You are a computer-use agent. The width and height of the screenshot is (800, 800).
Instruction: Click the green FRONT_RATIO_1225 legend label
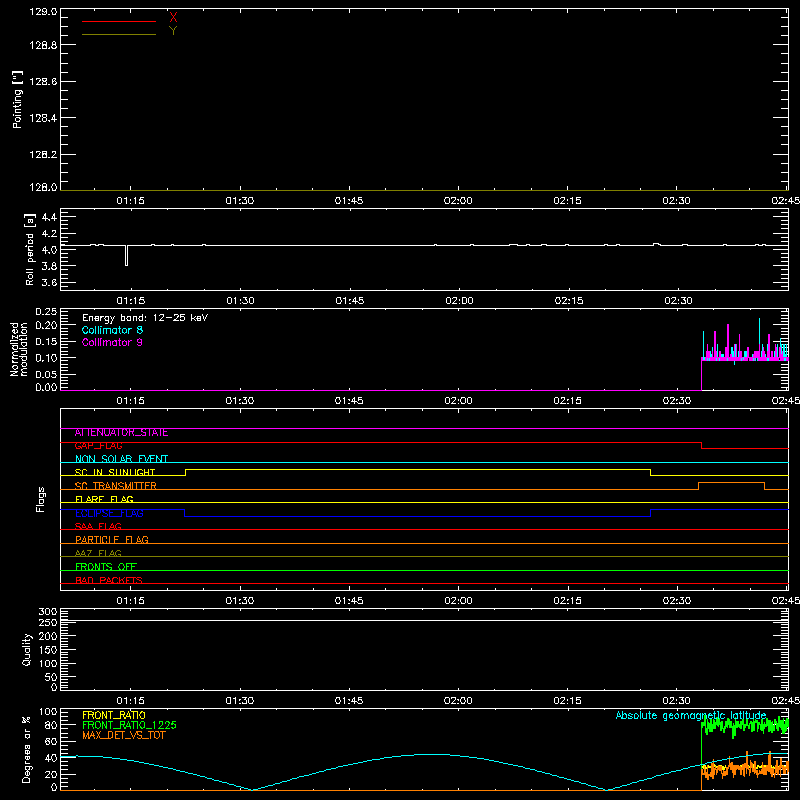(x=130, y=725)
